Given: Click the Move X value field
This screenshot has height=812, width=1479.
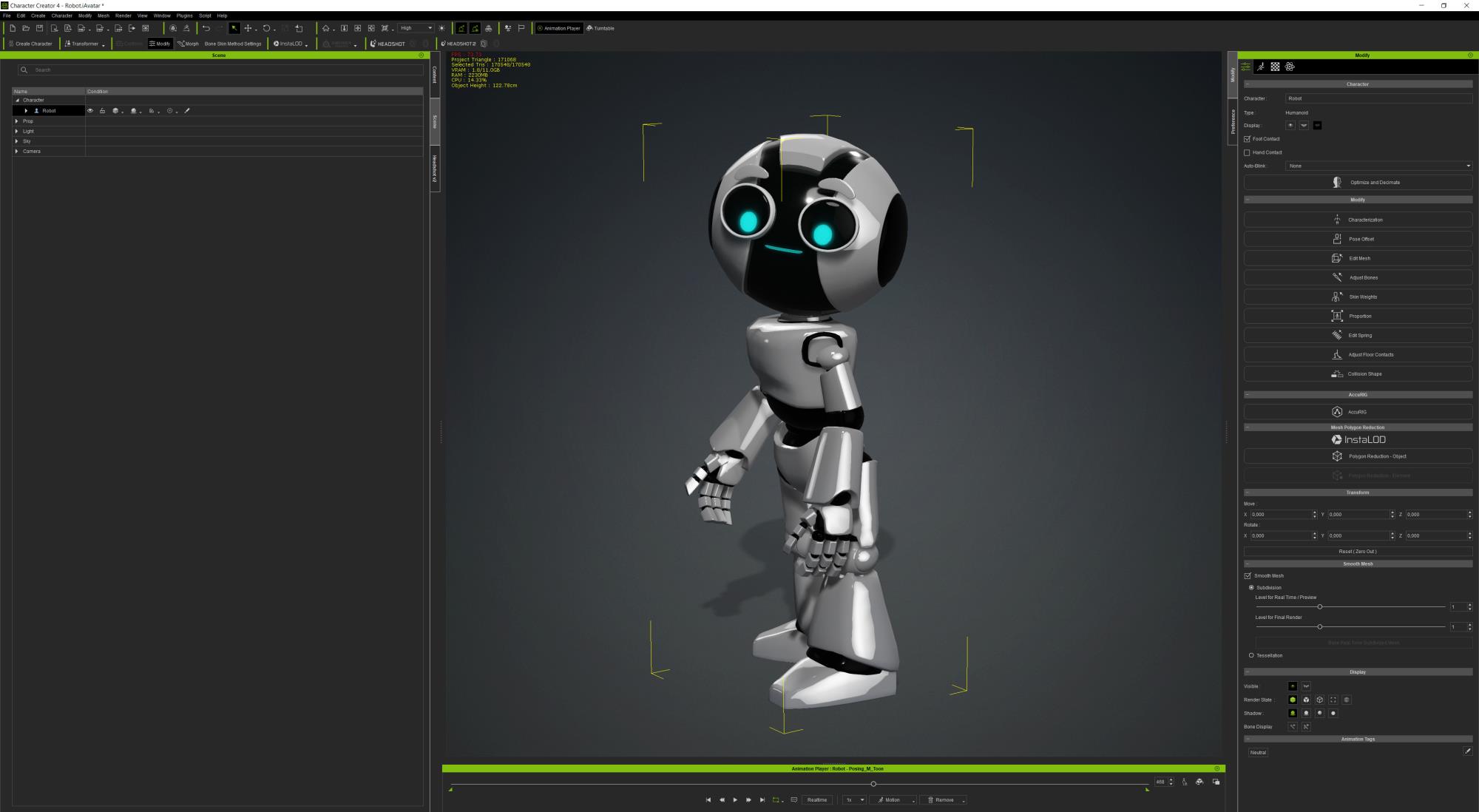Looking at the screenshot, I should point(1280,514).
